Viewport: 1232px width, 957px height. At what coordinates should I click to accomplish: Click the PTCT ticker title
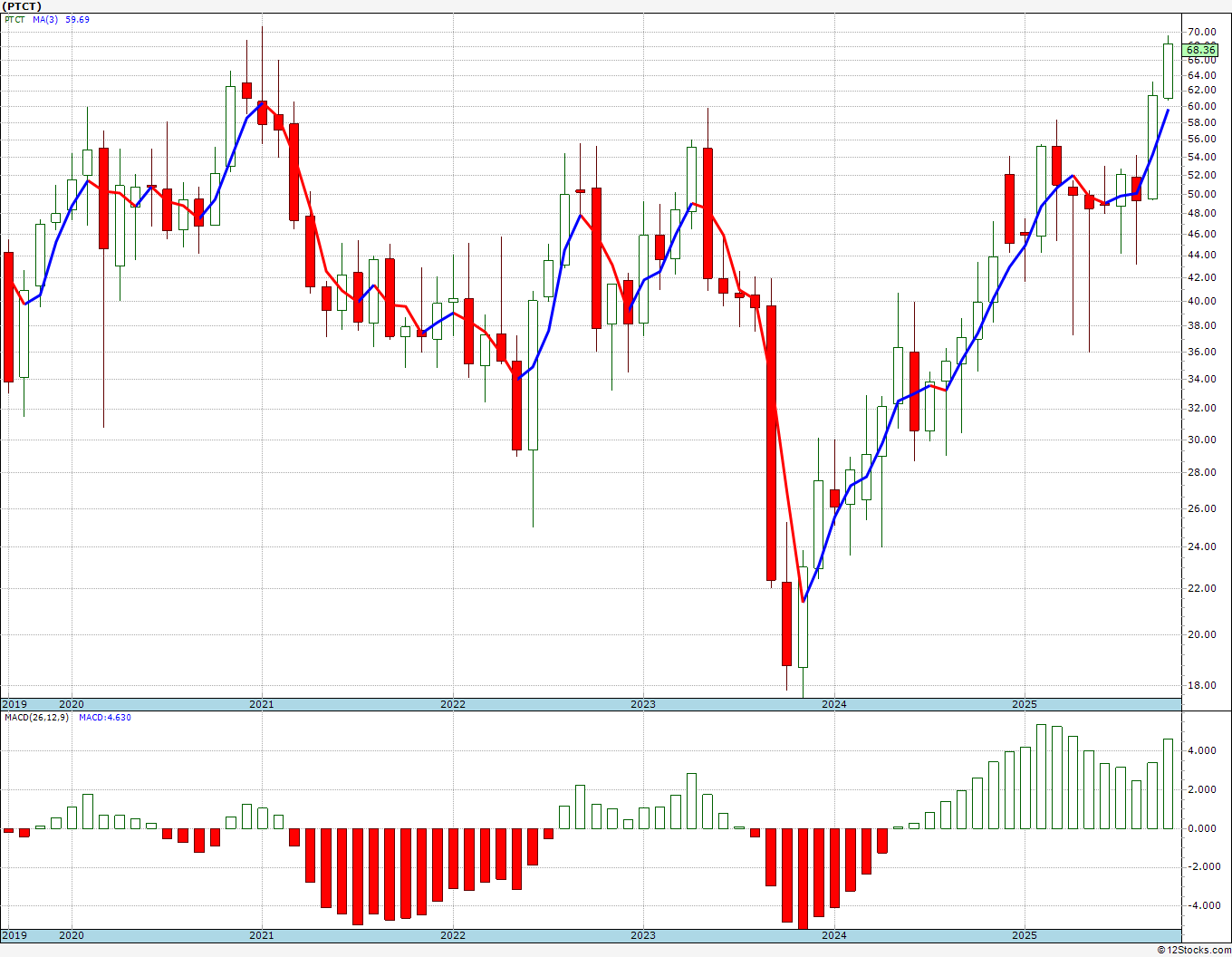(22, 5)
